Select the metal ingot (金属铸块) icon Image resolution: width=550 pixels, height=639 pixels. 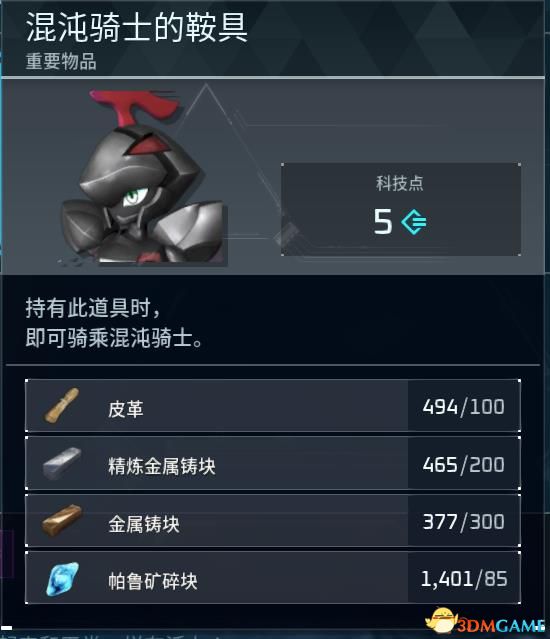[x=62, y=520]
